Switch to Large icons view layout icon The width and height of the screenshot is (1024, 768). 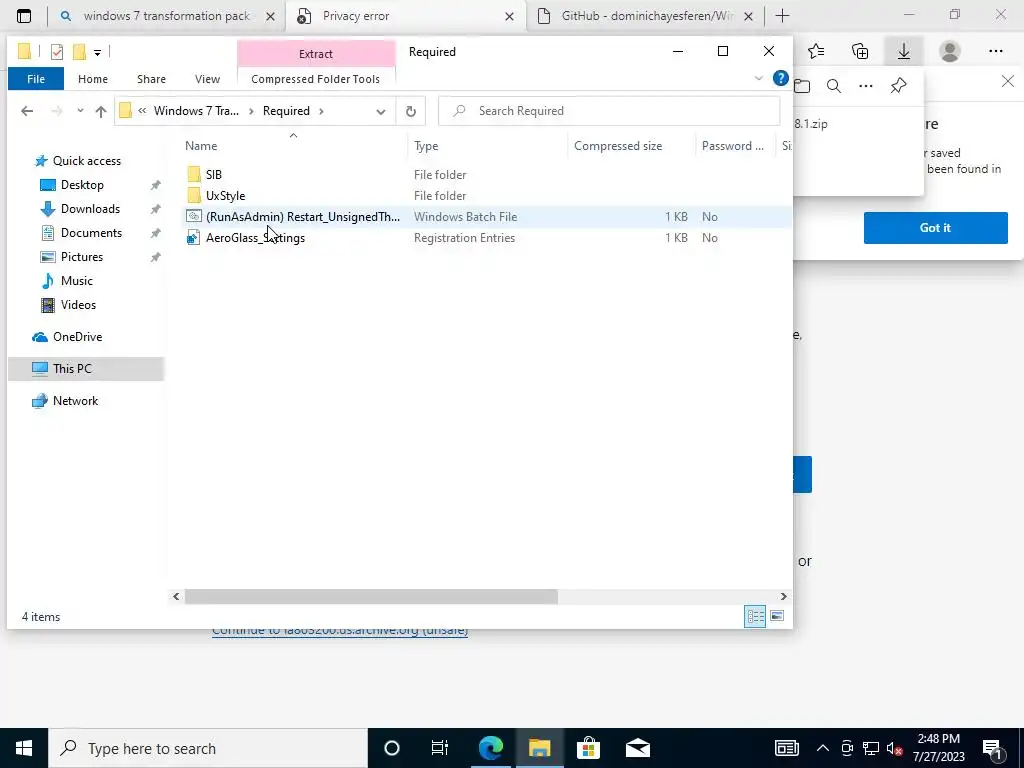(777, 616)
